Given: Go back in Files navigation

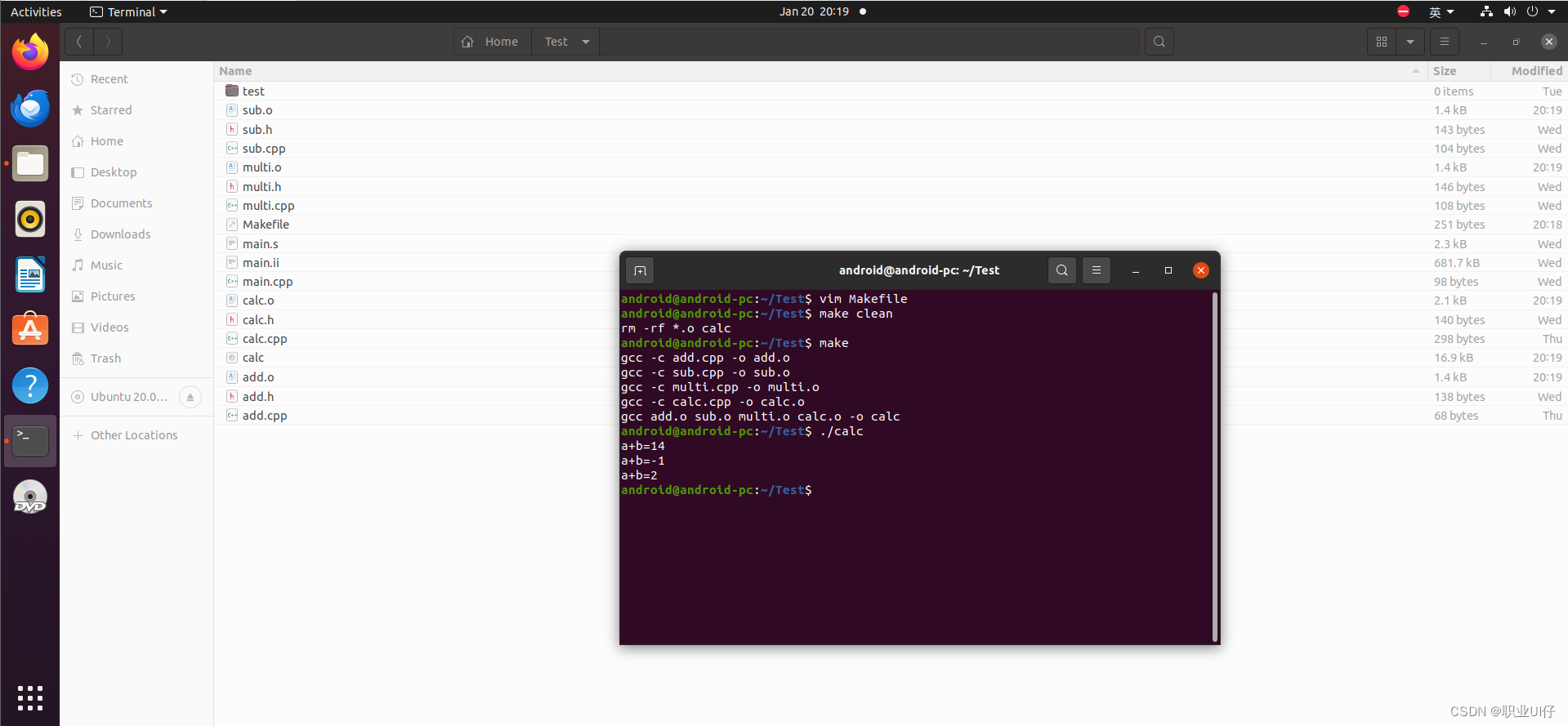Looking at the screenshot, I should point(79,42).
